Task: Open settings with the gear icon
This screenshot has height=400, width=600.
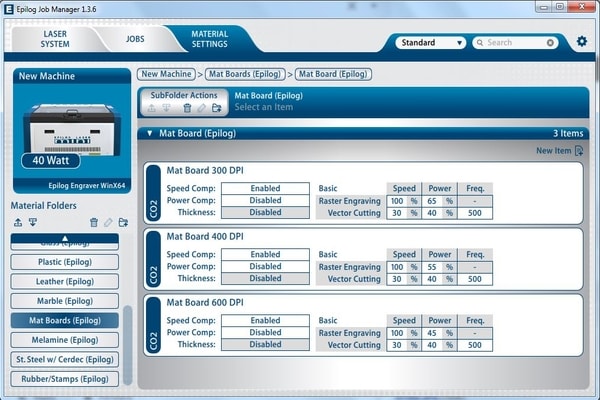Action: (x=582, y=41)
